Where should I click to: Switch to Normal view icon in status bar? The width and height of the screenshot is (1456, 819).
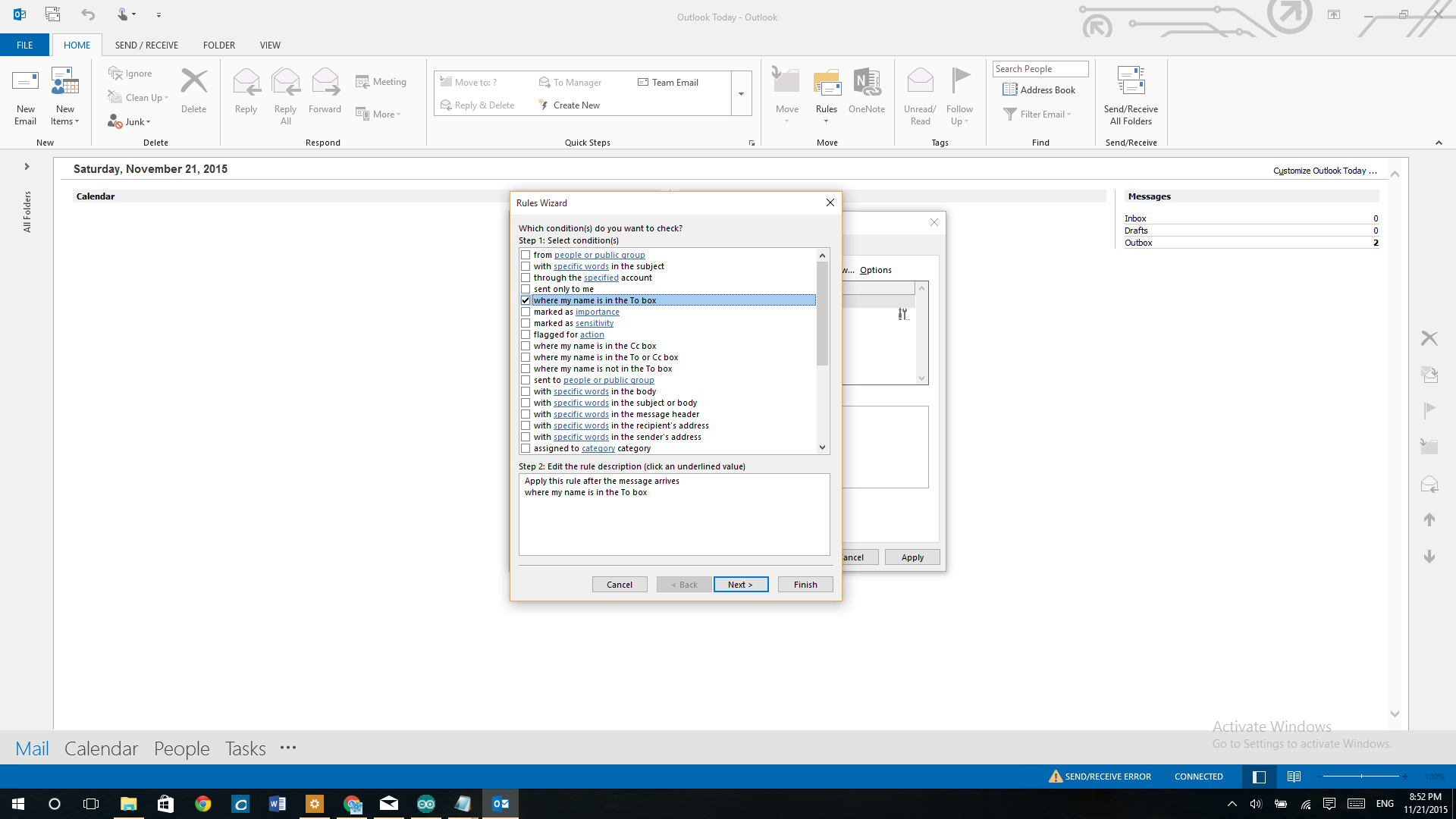pyautogui.click(x=1259, y=776)
